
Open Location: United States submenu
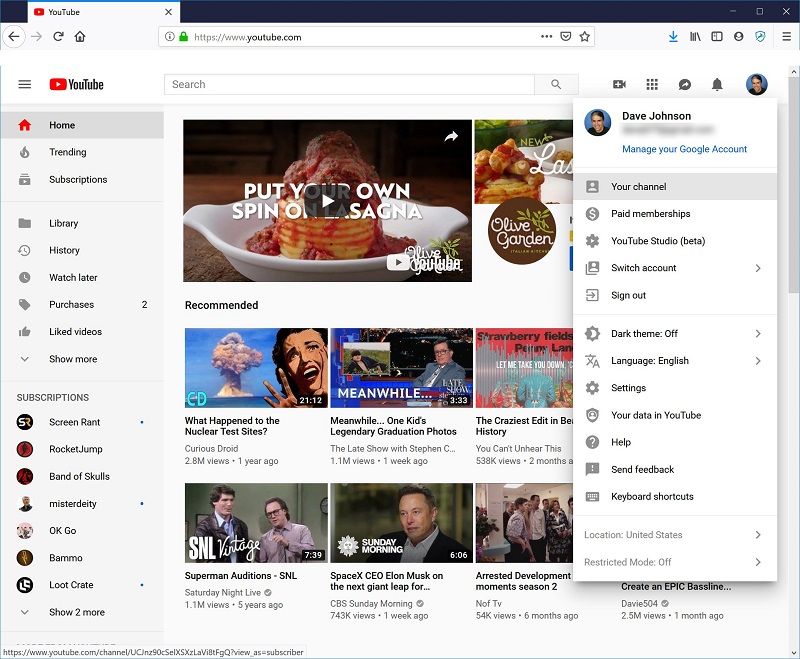pos(675,535)
